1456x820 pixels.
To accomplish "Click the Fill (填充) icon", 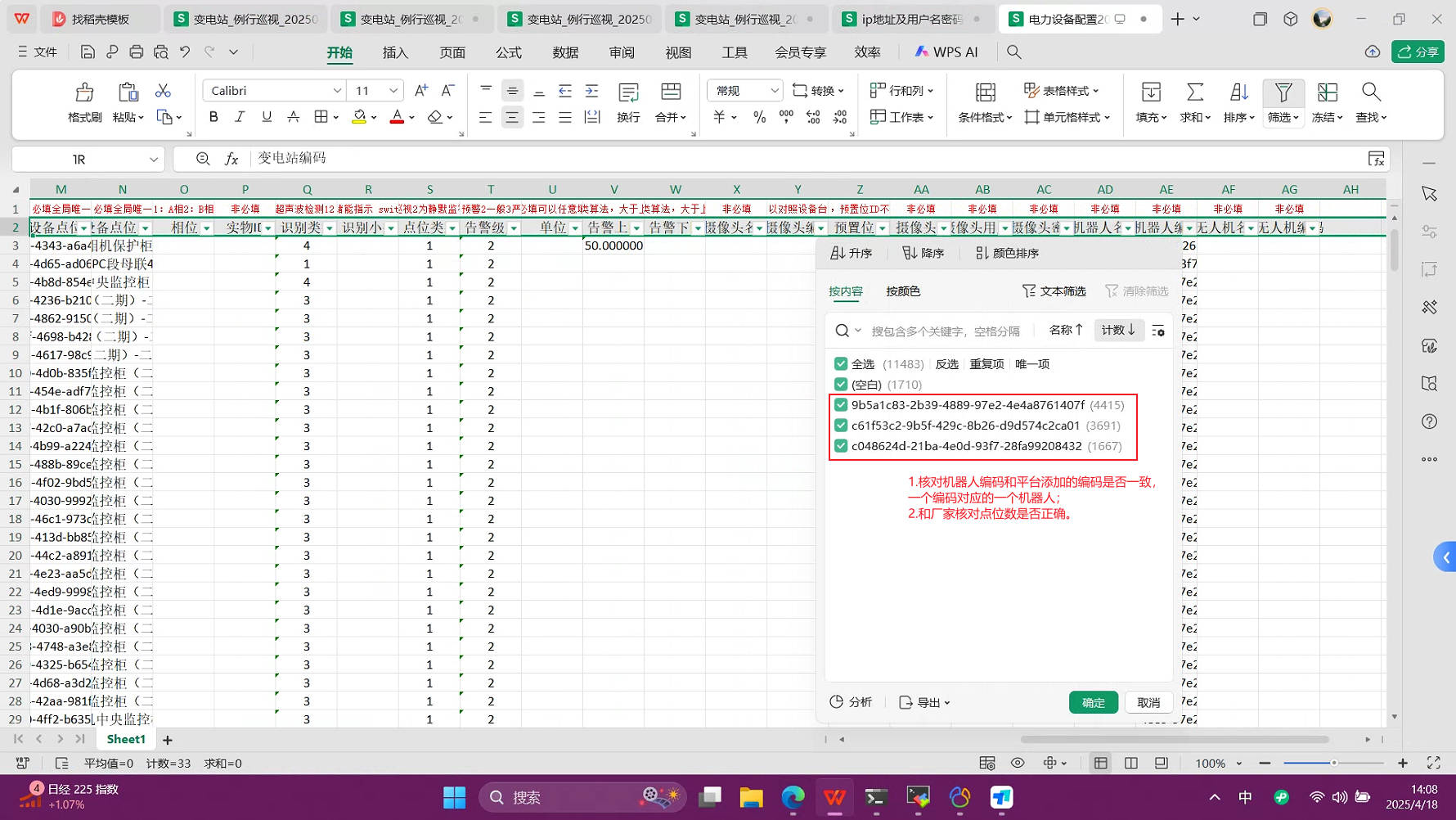I will pos(1151,92).
